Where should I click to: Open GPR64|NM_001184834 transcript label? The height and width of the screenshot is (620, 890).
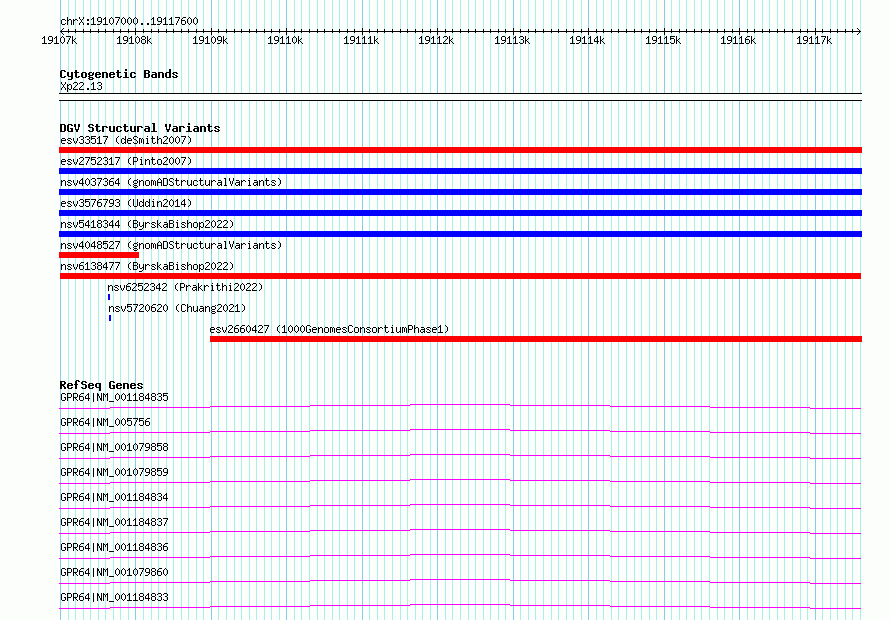[114, 497]
